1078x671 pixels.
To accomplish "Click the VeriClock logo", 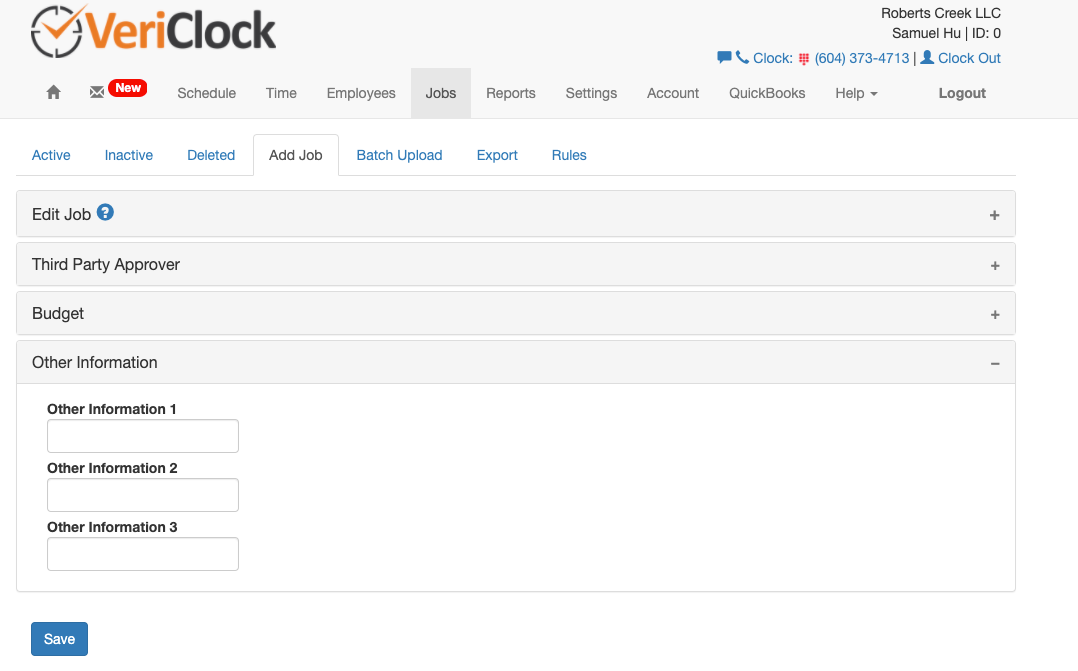I will 152,31.
